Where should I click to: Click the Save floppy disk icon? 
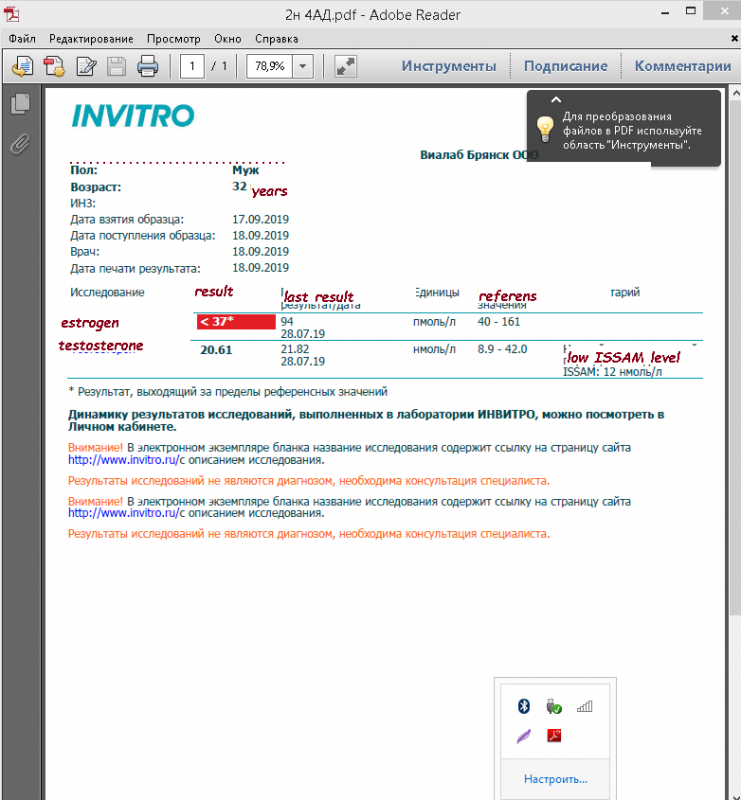[116, 66]
